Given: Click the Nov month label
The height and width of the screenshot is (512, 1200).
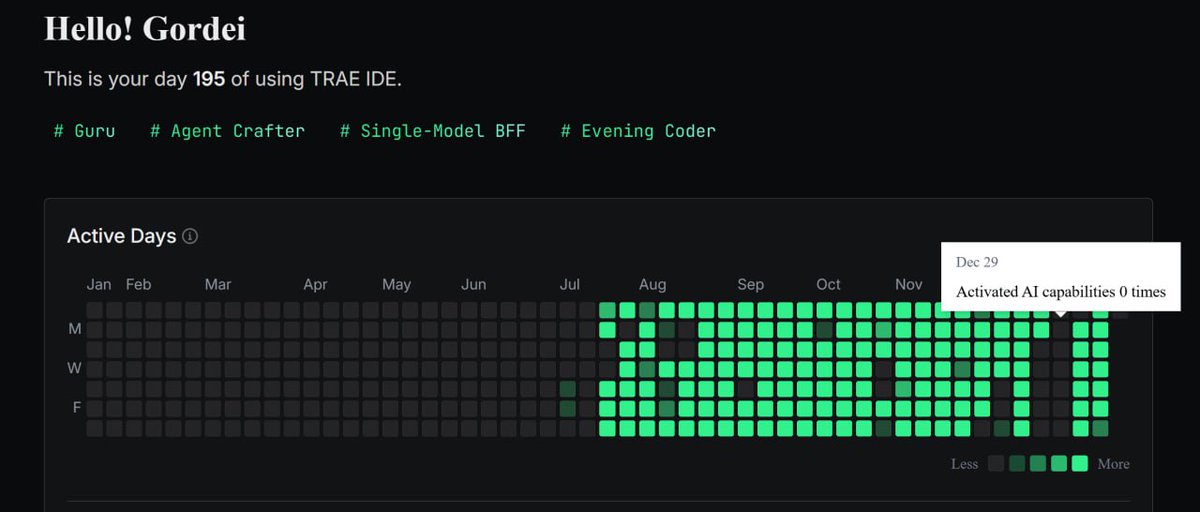Looking at the screenshot, I should point(909,285).
